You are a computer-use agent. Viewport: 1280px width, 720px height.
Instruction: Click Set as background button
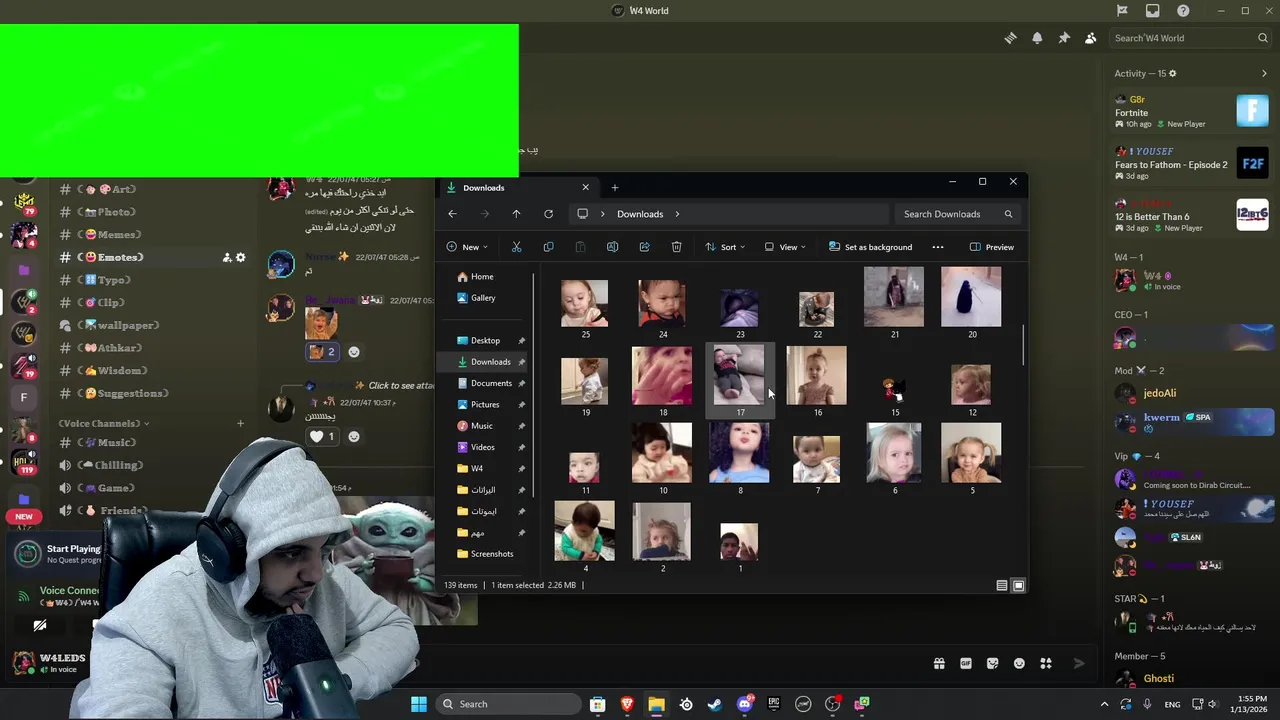coord(870,247)
